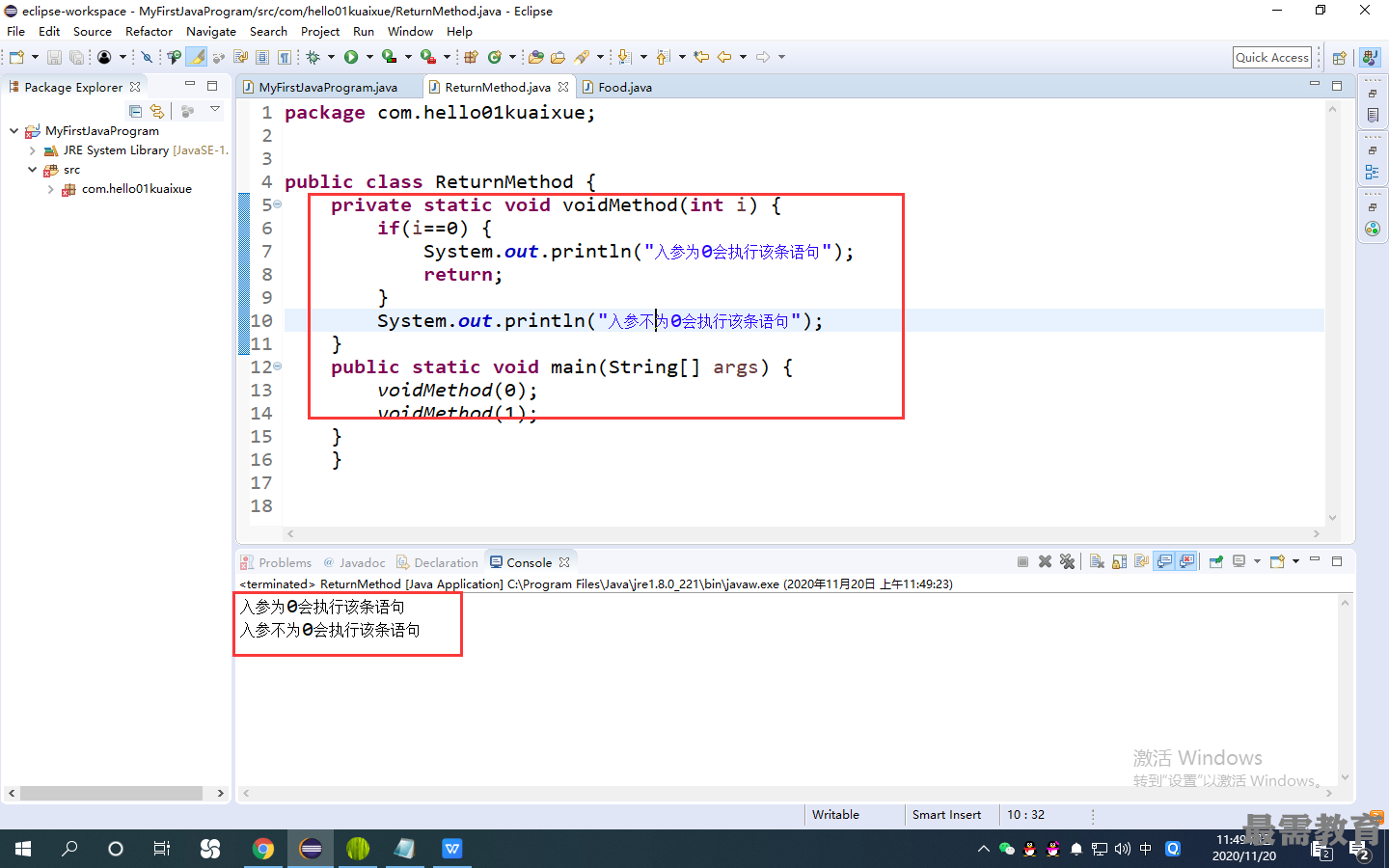Collapse the src folder node

click(x=32, y=170)
